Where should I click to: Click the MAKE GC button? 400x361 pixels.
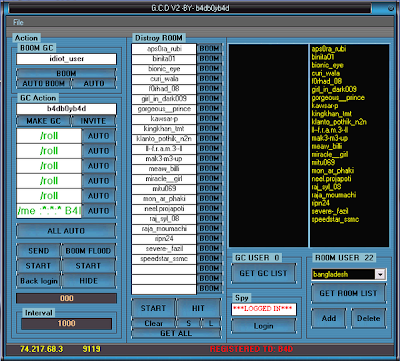43,121
